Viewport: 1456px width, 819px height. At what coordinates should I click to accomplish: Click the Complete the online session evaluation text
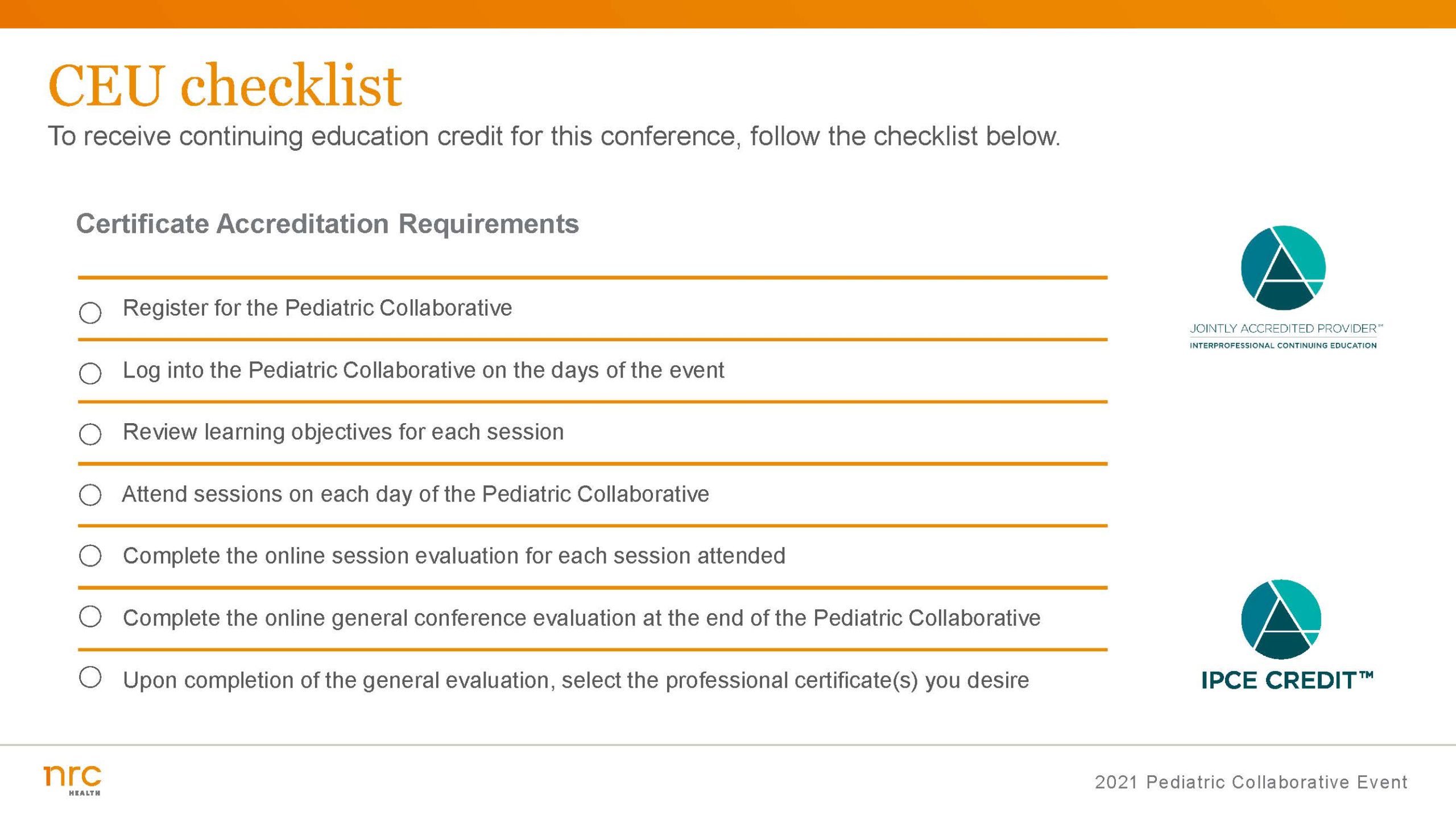[x=454, y=556]
